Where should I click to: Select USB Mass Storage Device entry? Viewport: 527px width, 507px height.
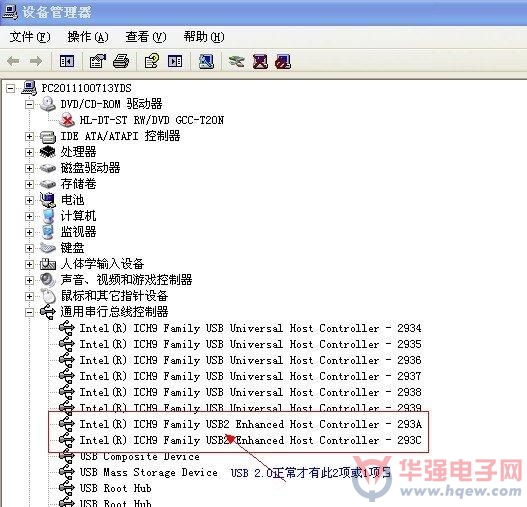coord(149,472)
